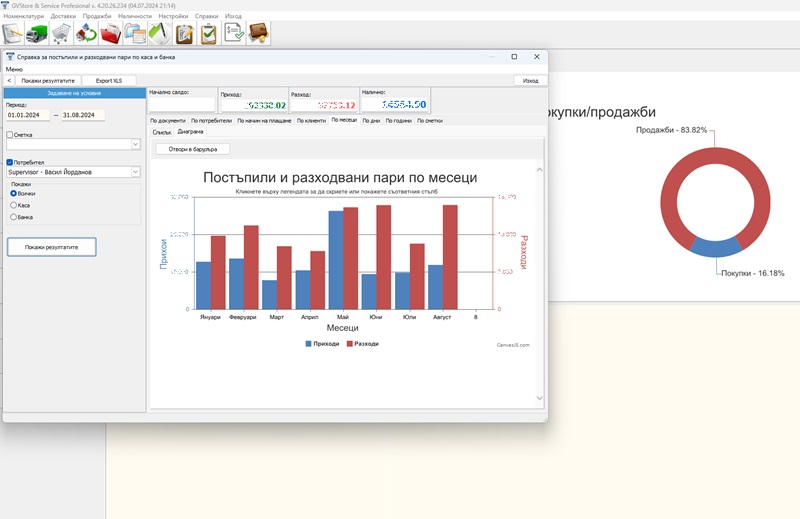Switch to По години tab
800x519 pixels.
tap(398, 121)
